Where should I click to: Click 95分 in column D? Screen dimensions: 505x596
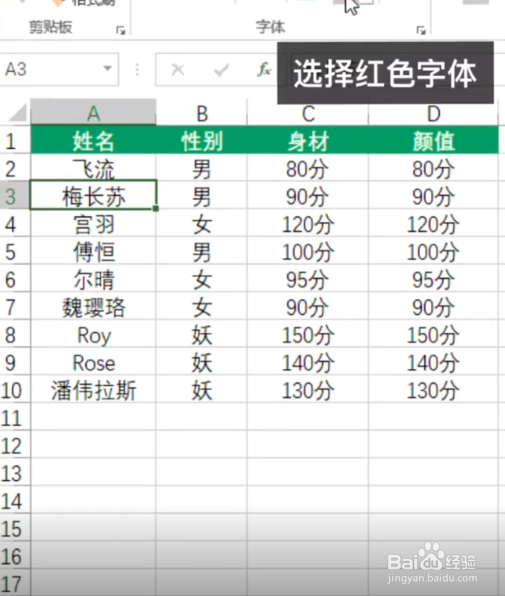tap(433, 279)
